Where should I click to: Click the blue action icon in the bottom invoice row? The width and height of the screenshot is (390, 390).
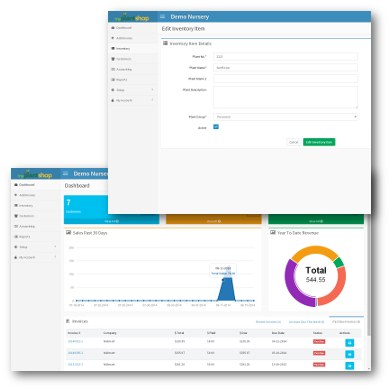pyautogui.click(x=349, y=365)
